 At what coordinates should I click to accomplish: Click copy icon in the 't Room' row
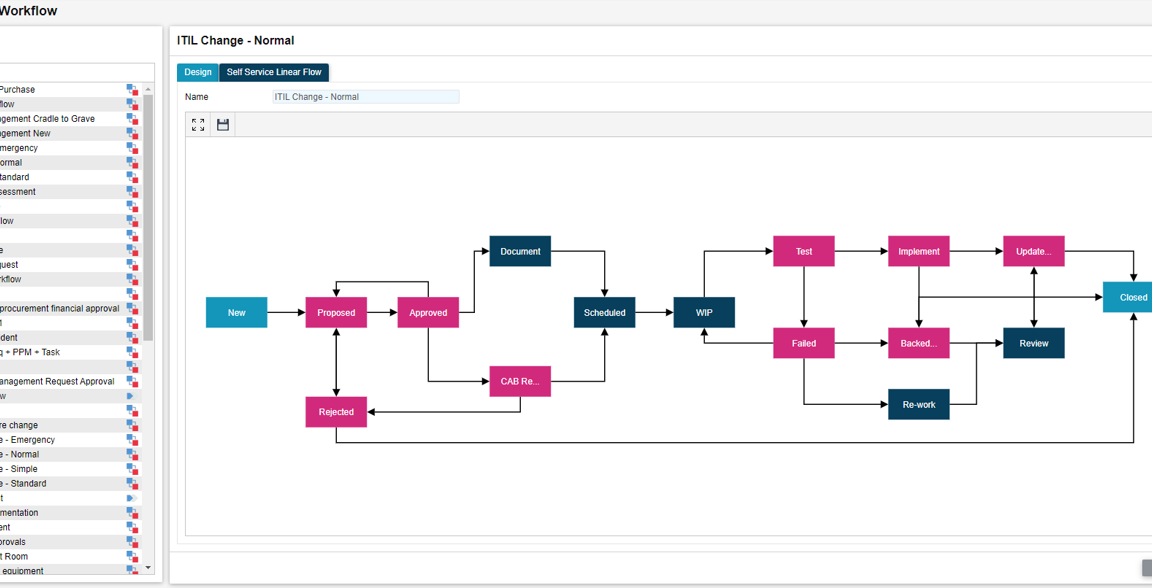tap(132, 556)
